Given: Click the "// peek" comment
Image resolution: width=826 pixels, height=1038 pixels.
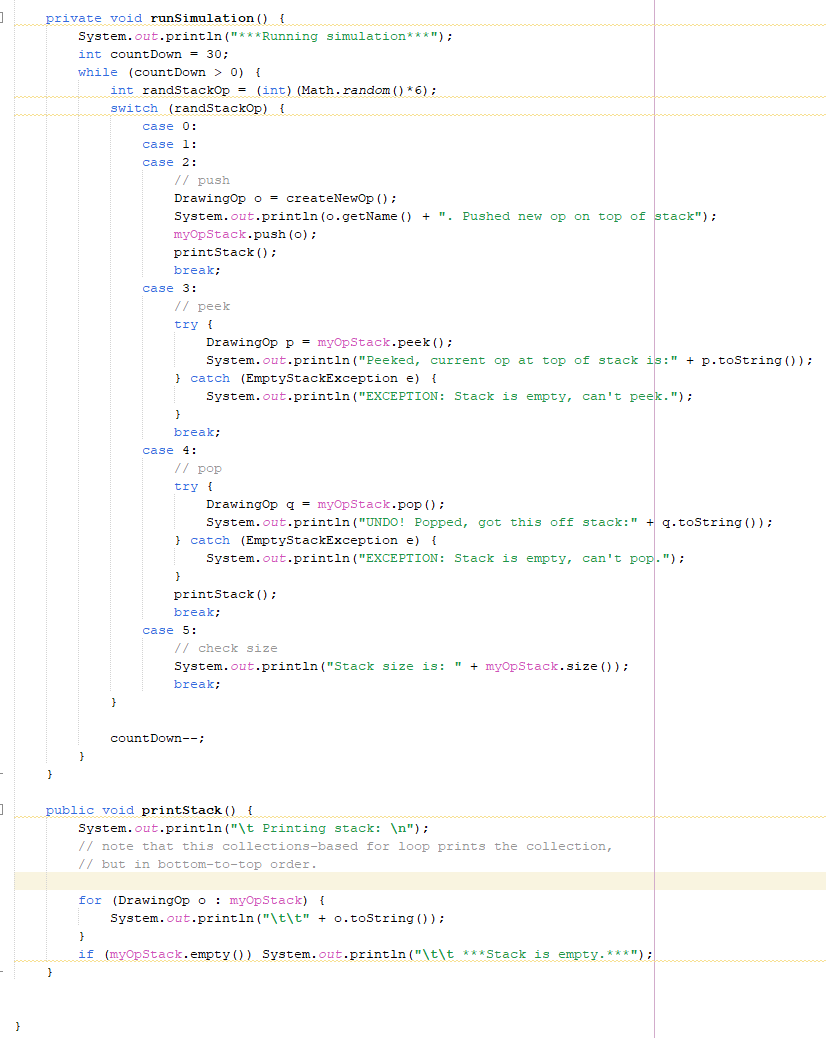Looking at the screenshot, I should pyautogui.click(x=202, y=306).
